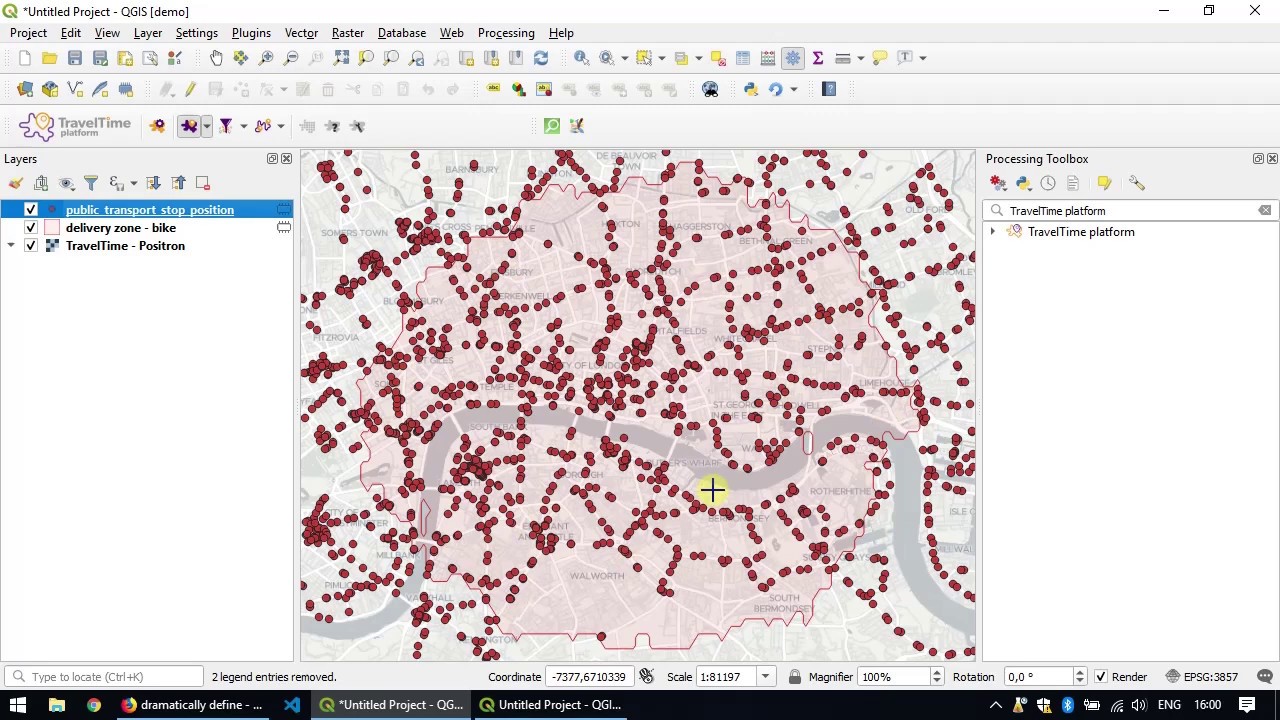Open the Python console
Image resolution: width=1280 pixels, height=720 pixels.
tap(751, 90)
